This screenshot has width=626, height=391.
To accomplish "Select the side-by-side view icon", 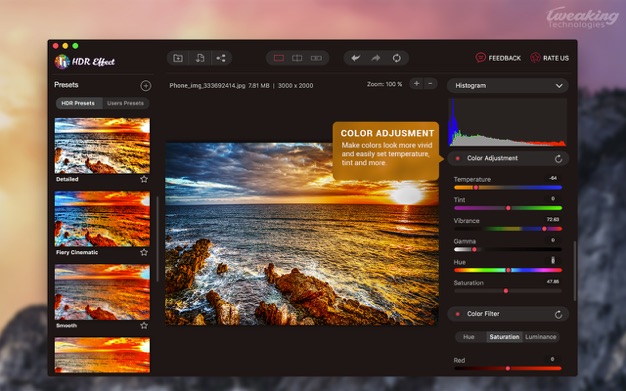I will pos(316,58).
